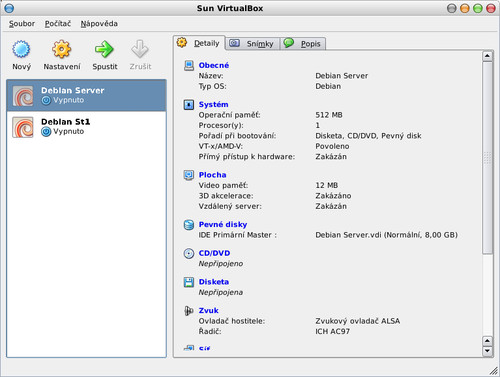The width and height of the screenshot is (500, 377).
Task: Click the Disketa, CD/DVD, Pevný disk boot order
Action: click(x=368, y=136)
